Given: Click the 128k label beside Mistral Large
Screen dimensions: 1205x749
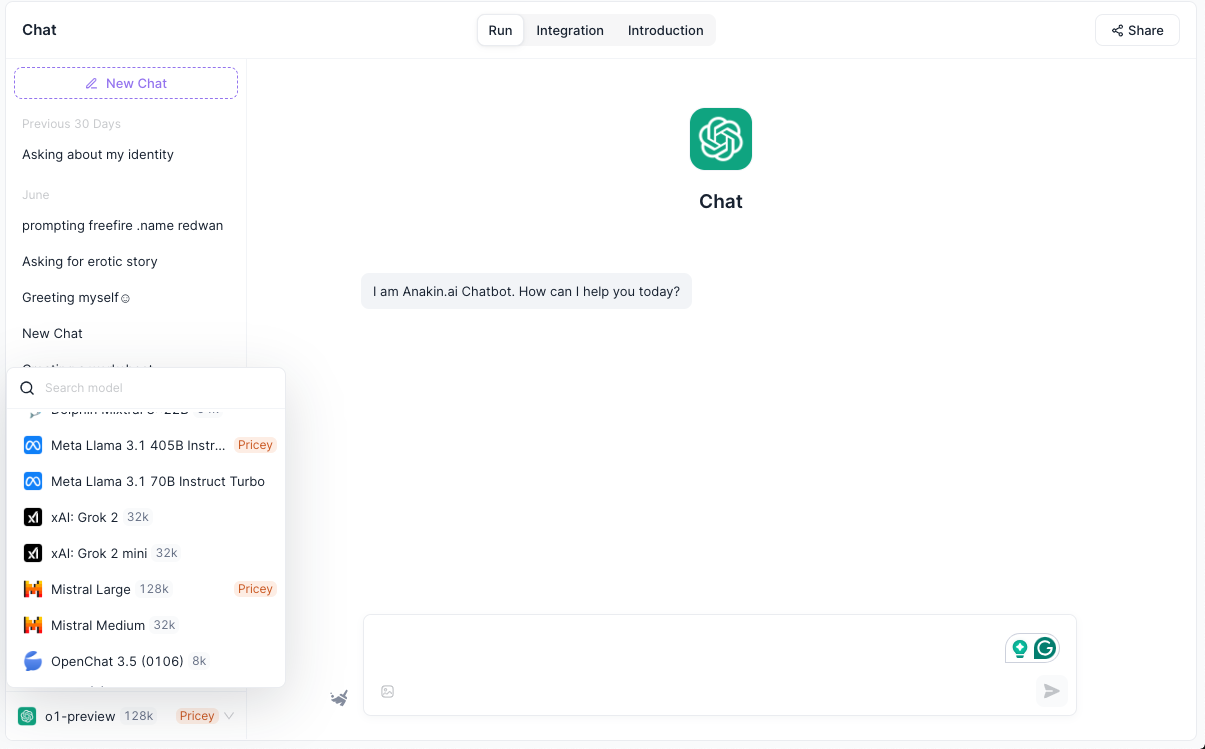Looking at the screenshot, I should 154,589.
